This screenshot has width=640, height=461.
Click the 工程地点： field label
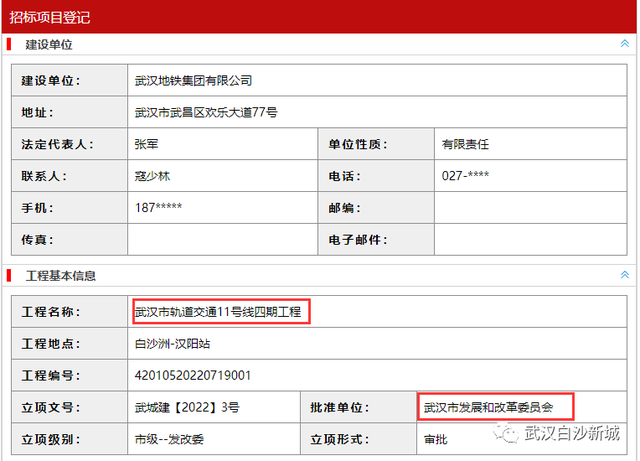tap(51, 343)
